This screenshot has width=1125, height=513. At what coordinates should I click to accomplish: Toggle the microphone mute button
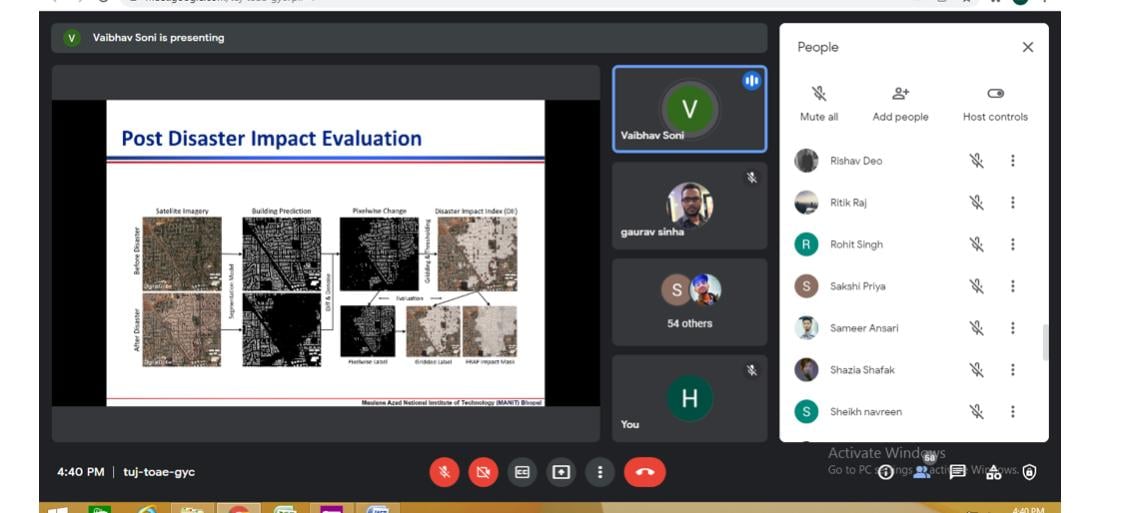pos(445,472)
